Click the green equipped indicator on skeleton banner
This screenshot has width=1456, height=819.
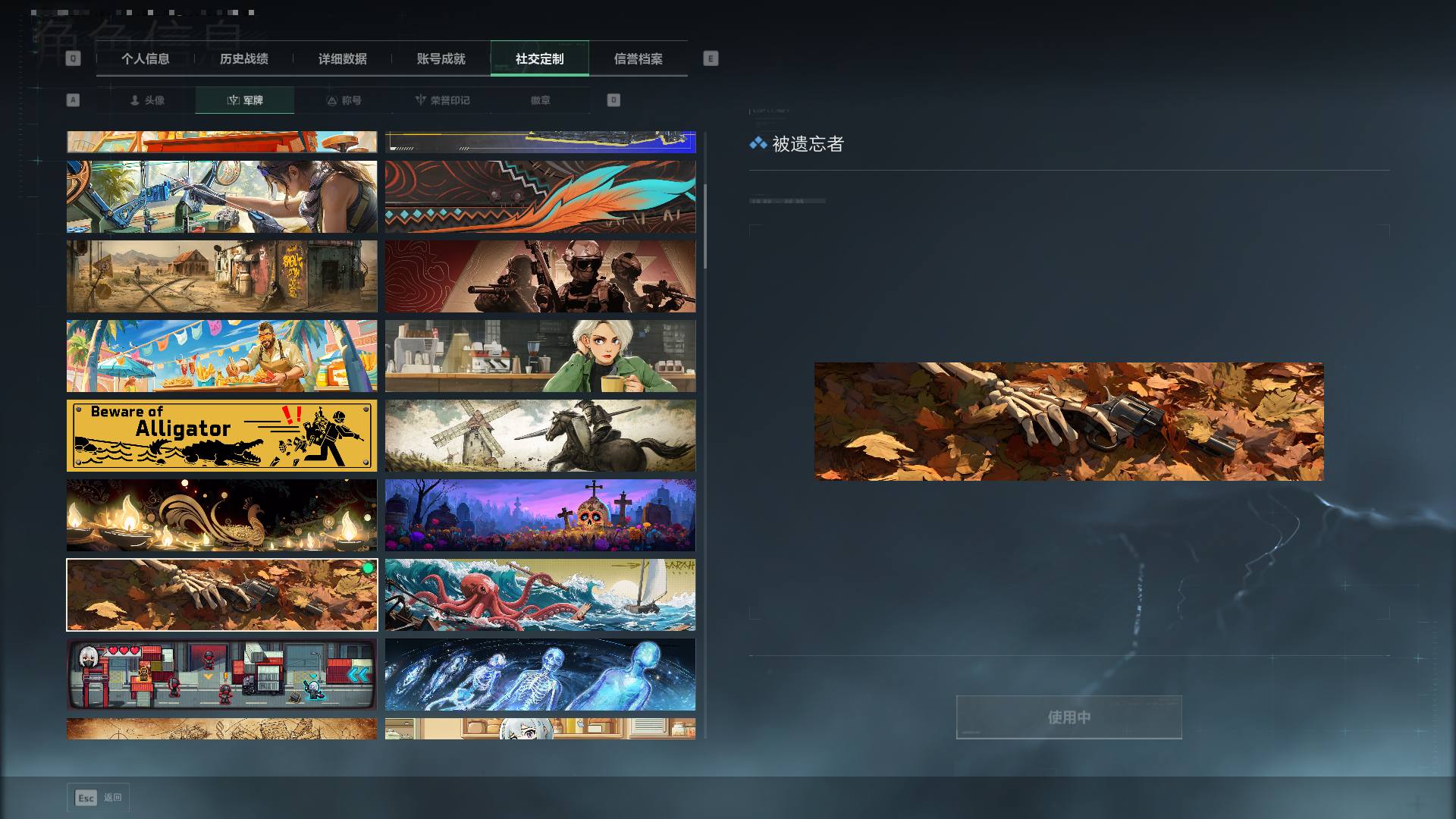[368, 568]
